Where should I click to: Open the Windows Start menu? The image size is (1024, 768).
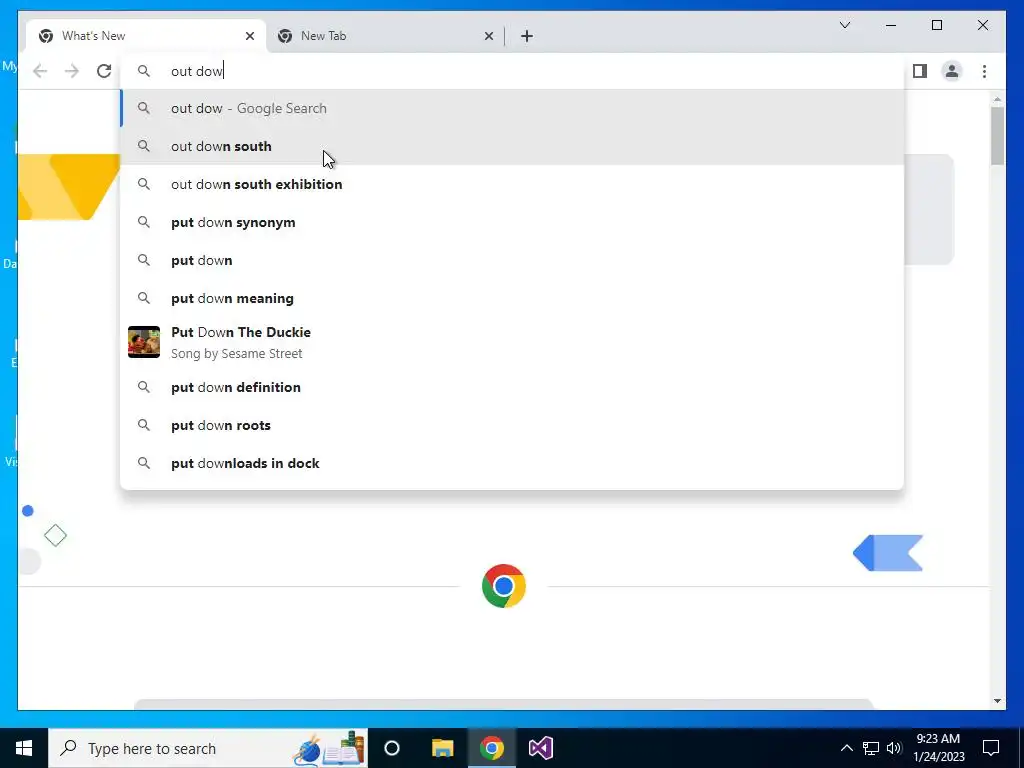point(24,748)
